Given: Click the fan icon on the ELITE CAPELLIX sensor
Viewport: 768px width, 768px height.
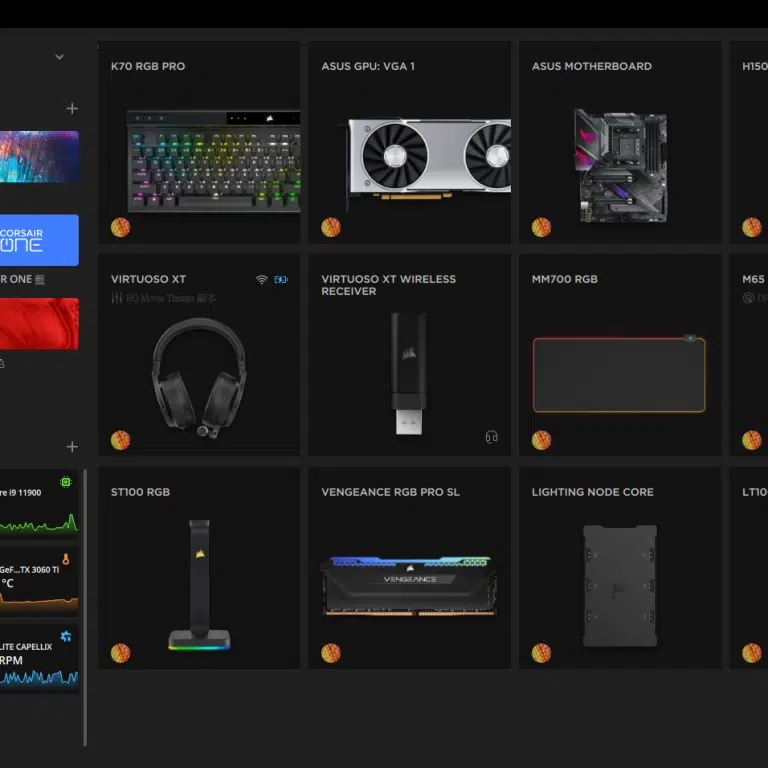Looking at the screenshot, I should click(x=66, y=636).
